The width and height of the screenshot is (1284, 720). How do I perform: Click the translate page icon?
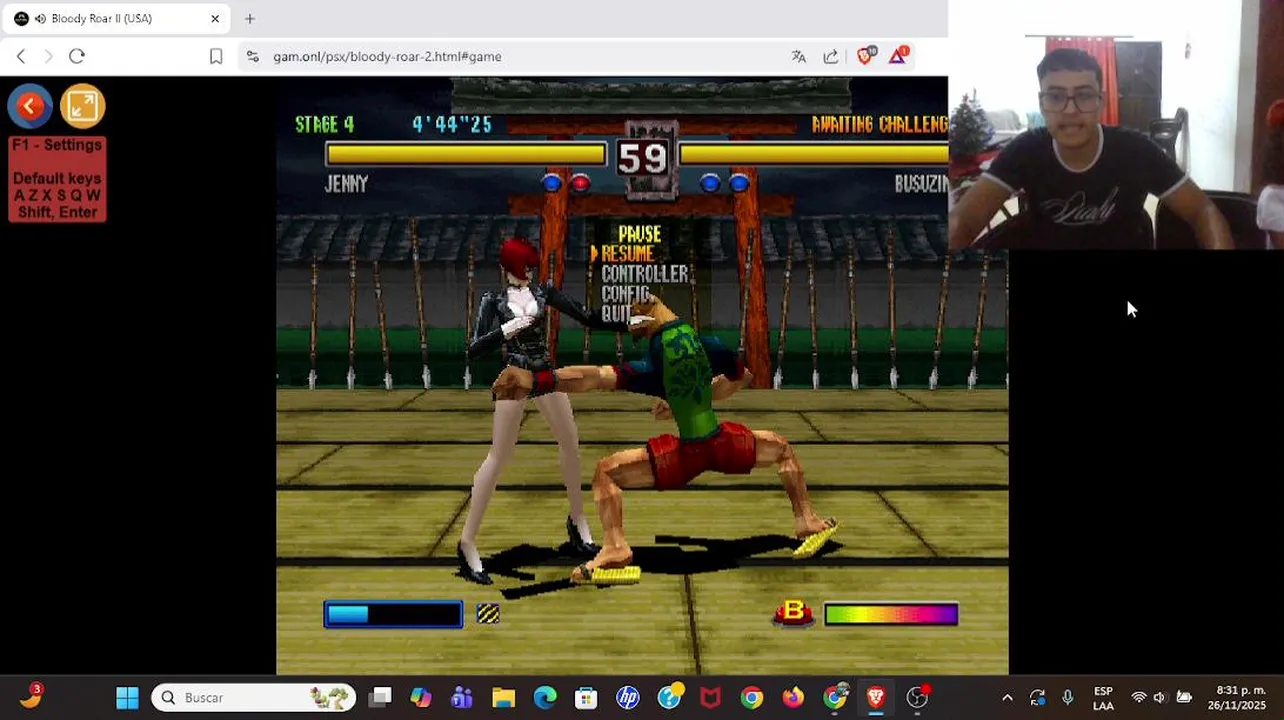[x=798, y=56]
